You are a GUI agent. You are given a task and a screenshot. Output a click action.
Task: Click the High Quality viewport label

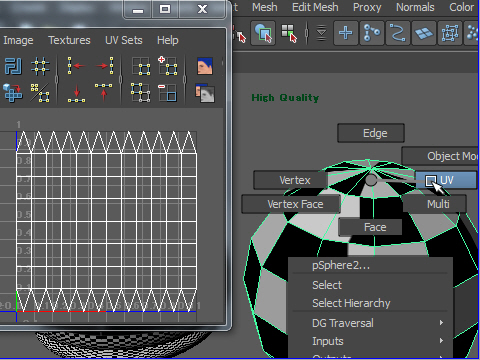coord(285,98)
